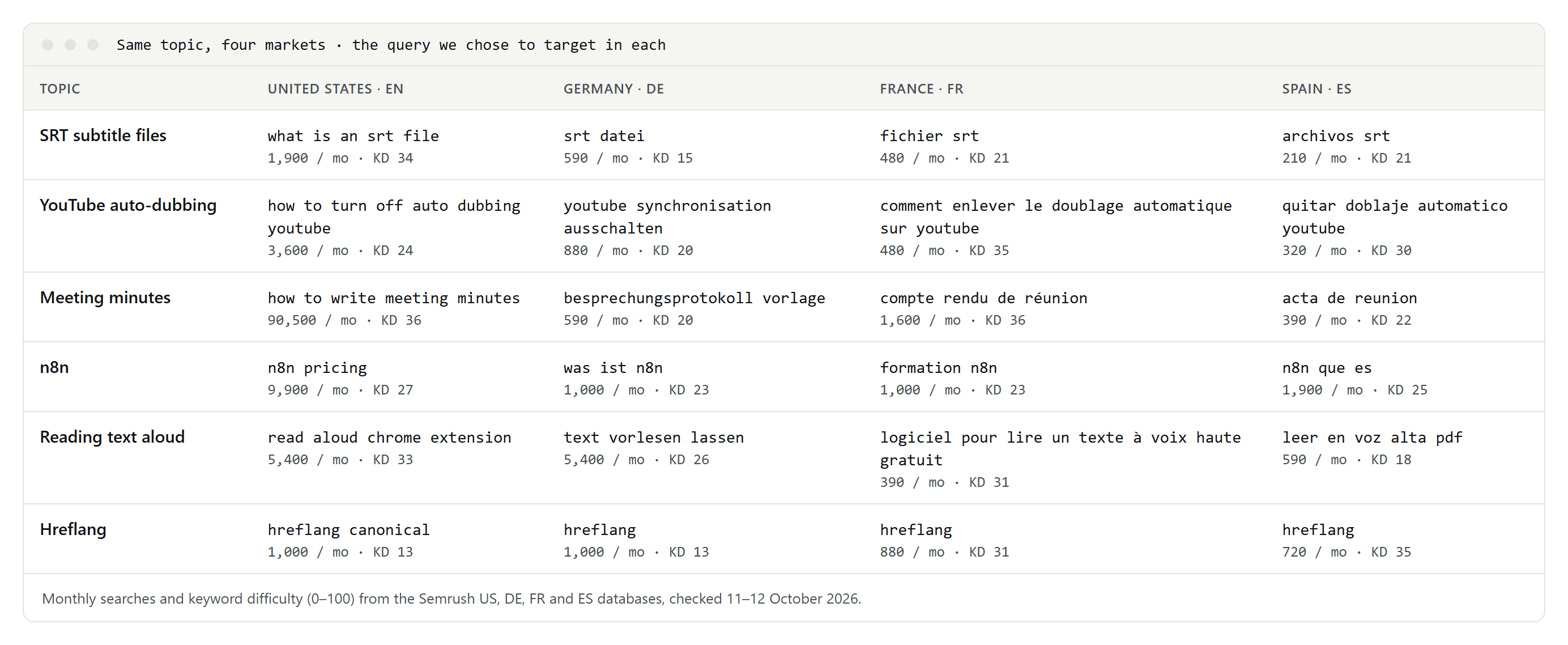The width and height of the screenshot is (1568, 645).
Task: Click 'how to write meeting minutes'
Action: pyautogui.click(x=394, y=298)
